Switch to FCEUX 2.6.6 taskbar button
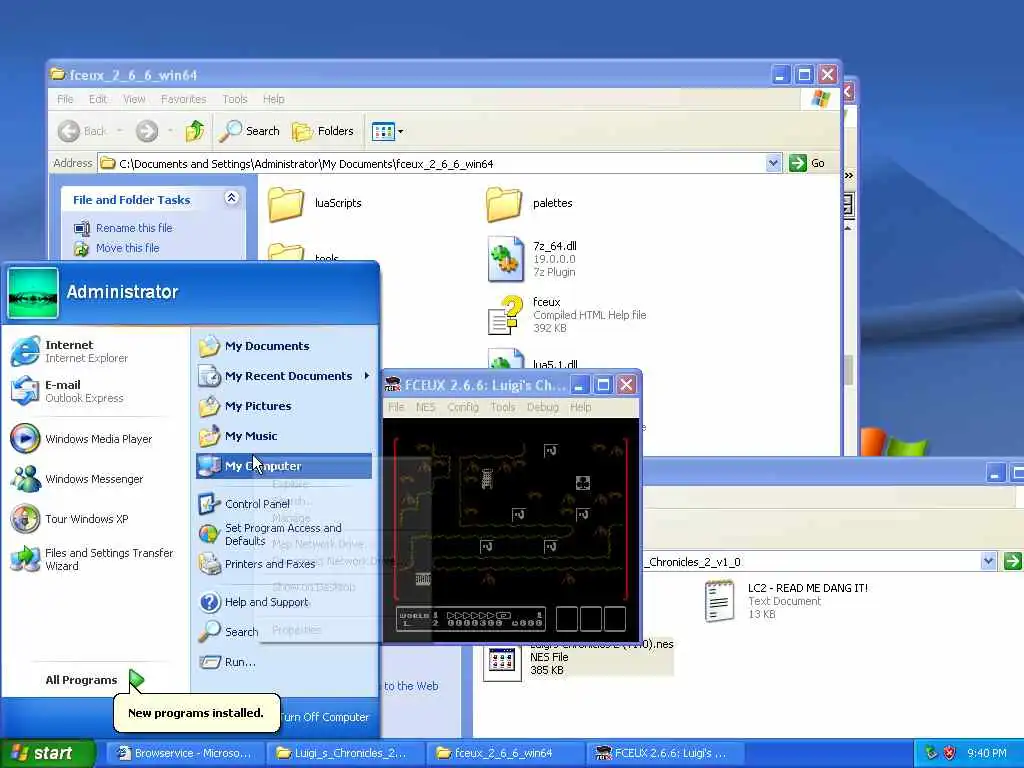 click(665, 753)
